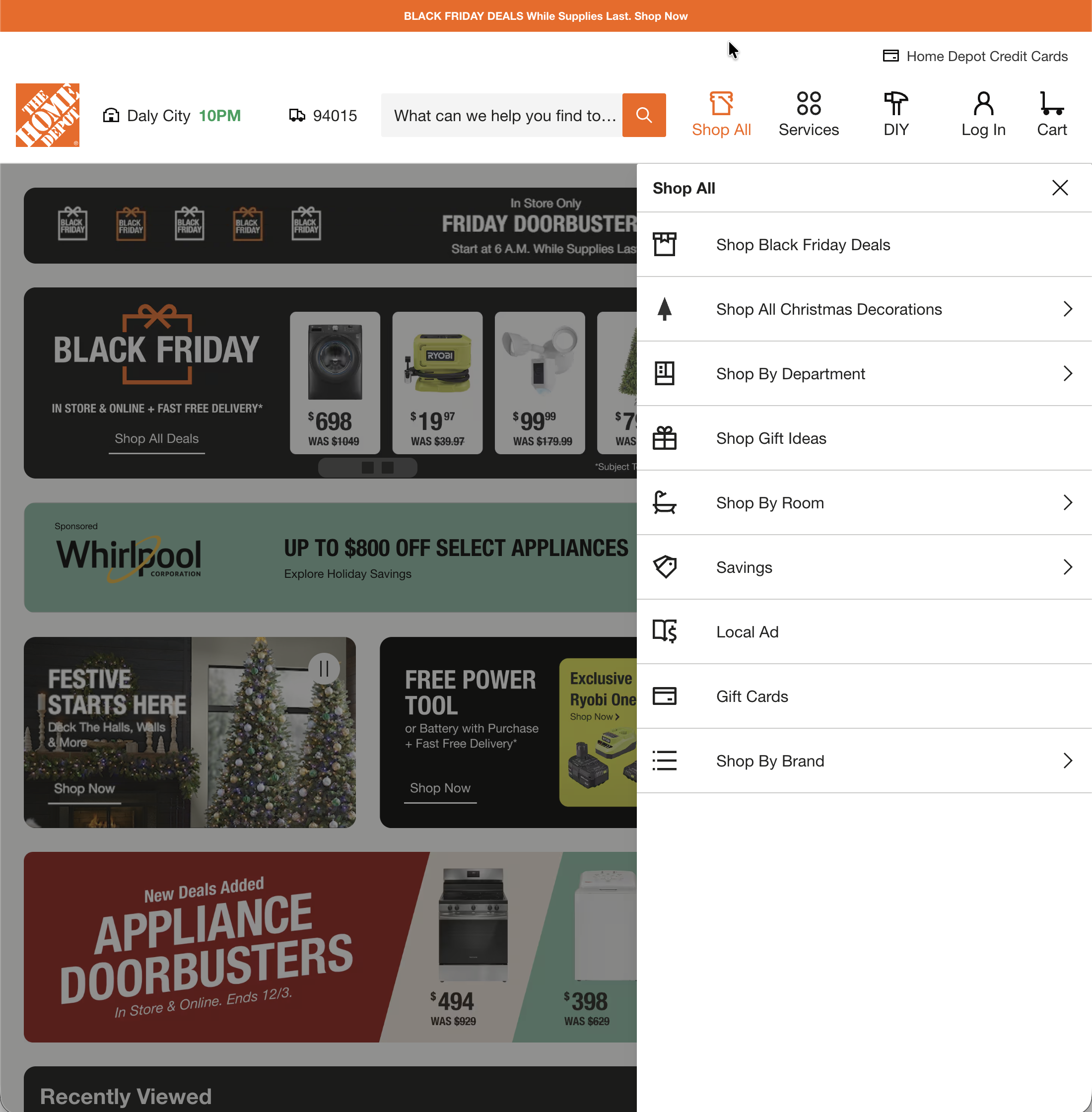
Task: Click the DIY hammer icon
Action: tap(895, 104)
